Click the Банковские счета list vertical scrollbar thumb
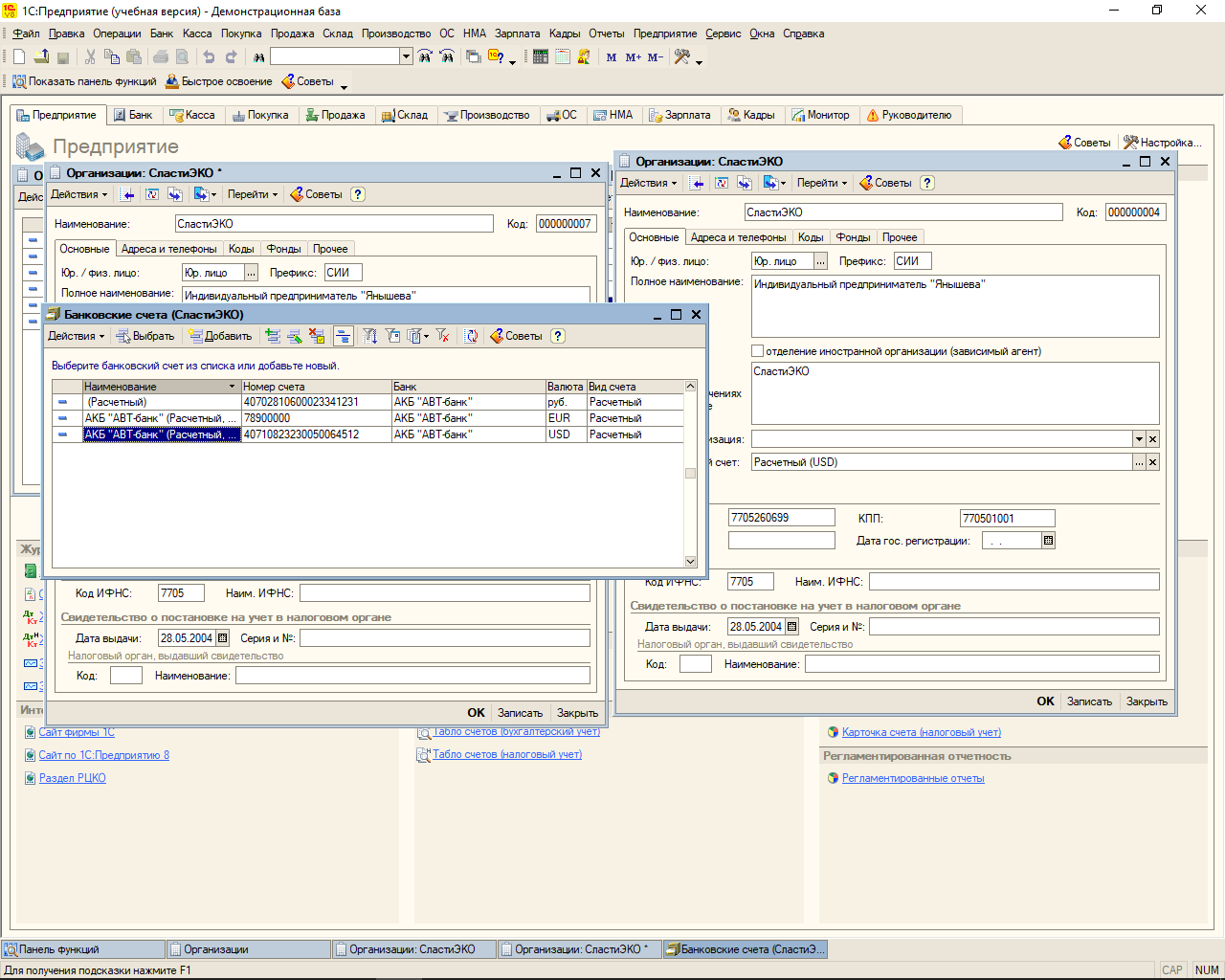This screenshot has height=980, width=1225. 690,473
